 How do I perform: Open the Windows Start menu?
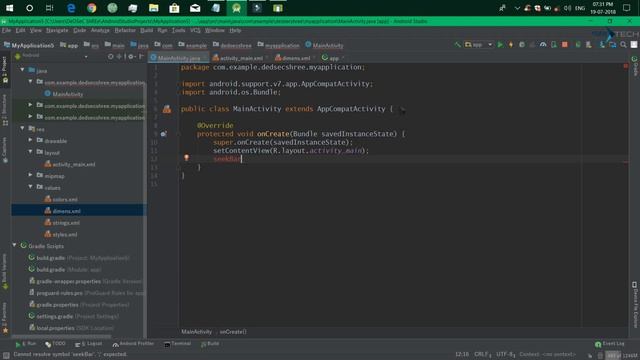pos(9,8)
